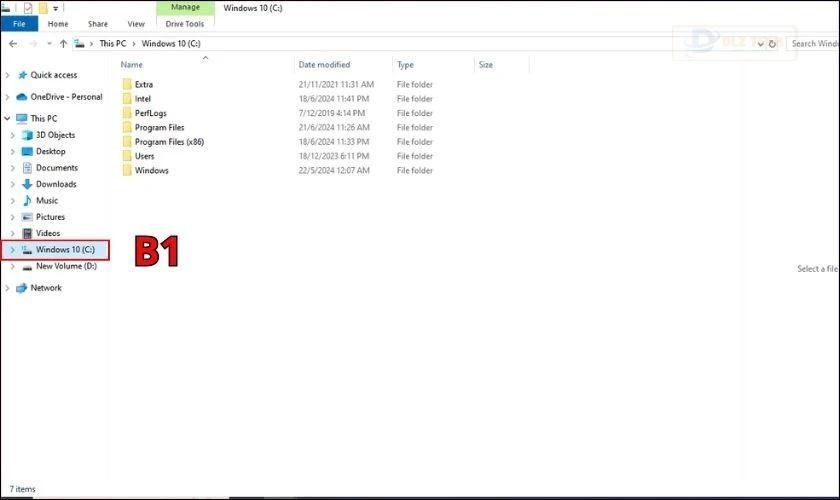The image size is (840, 500).
Task: Click This PC in the address bar breadcrumb
Action: click(113, 44)
